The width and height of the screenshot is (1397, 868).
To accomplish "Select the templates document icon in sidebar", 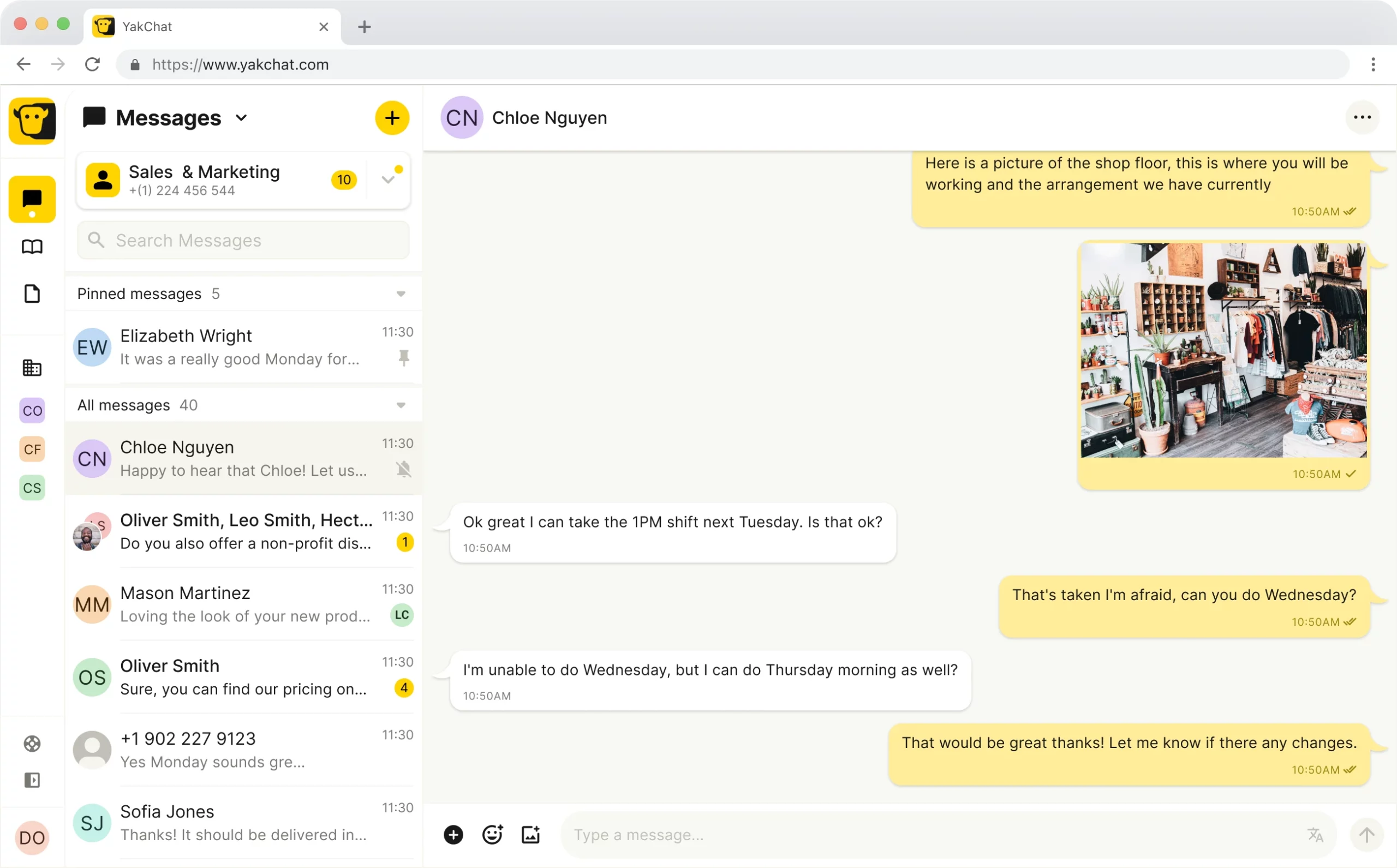I will [32, 294].
